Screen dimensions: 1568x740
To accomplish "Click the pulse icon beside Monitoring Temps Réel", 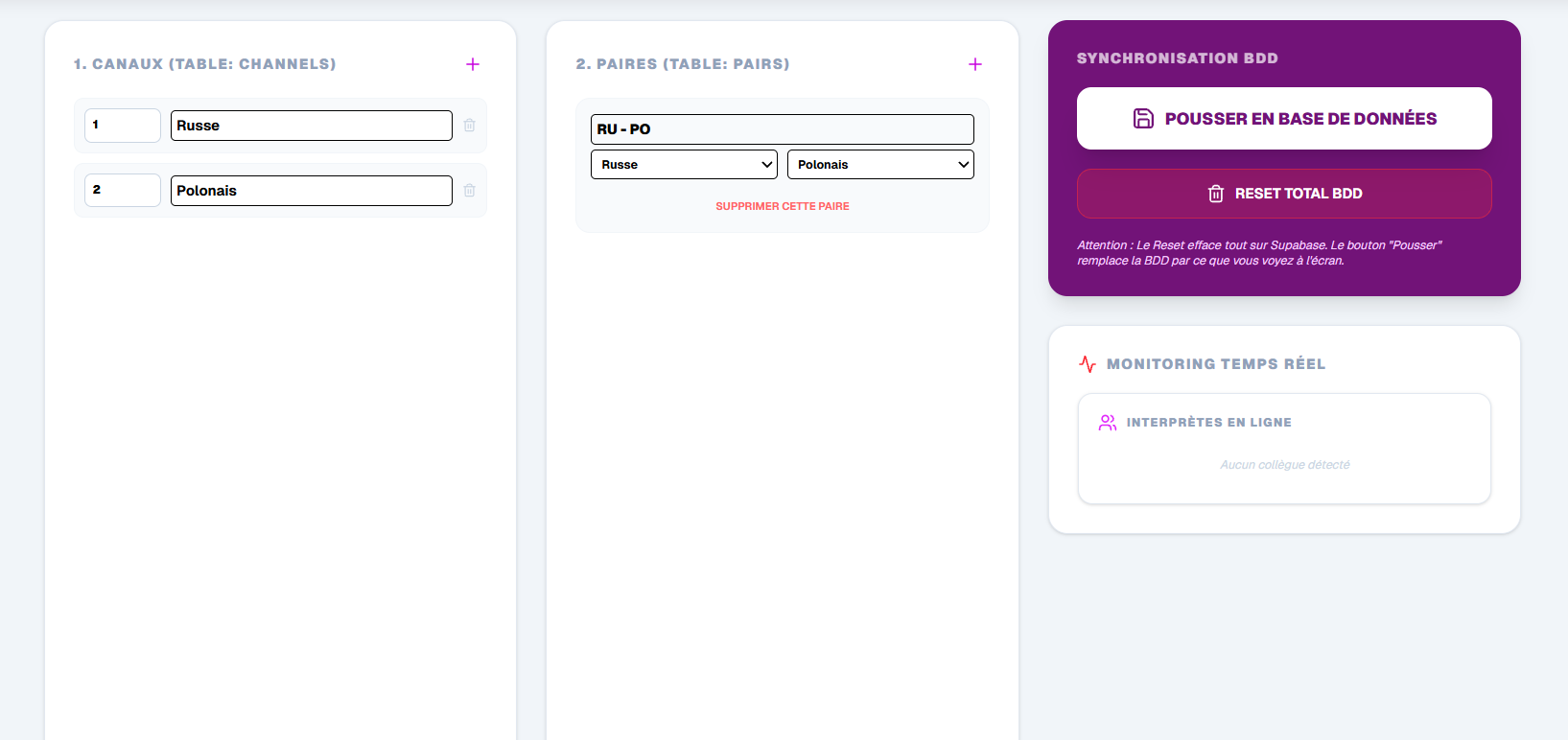I will click(1088, 364).
